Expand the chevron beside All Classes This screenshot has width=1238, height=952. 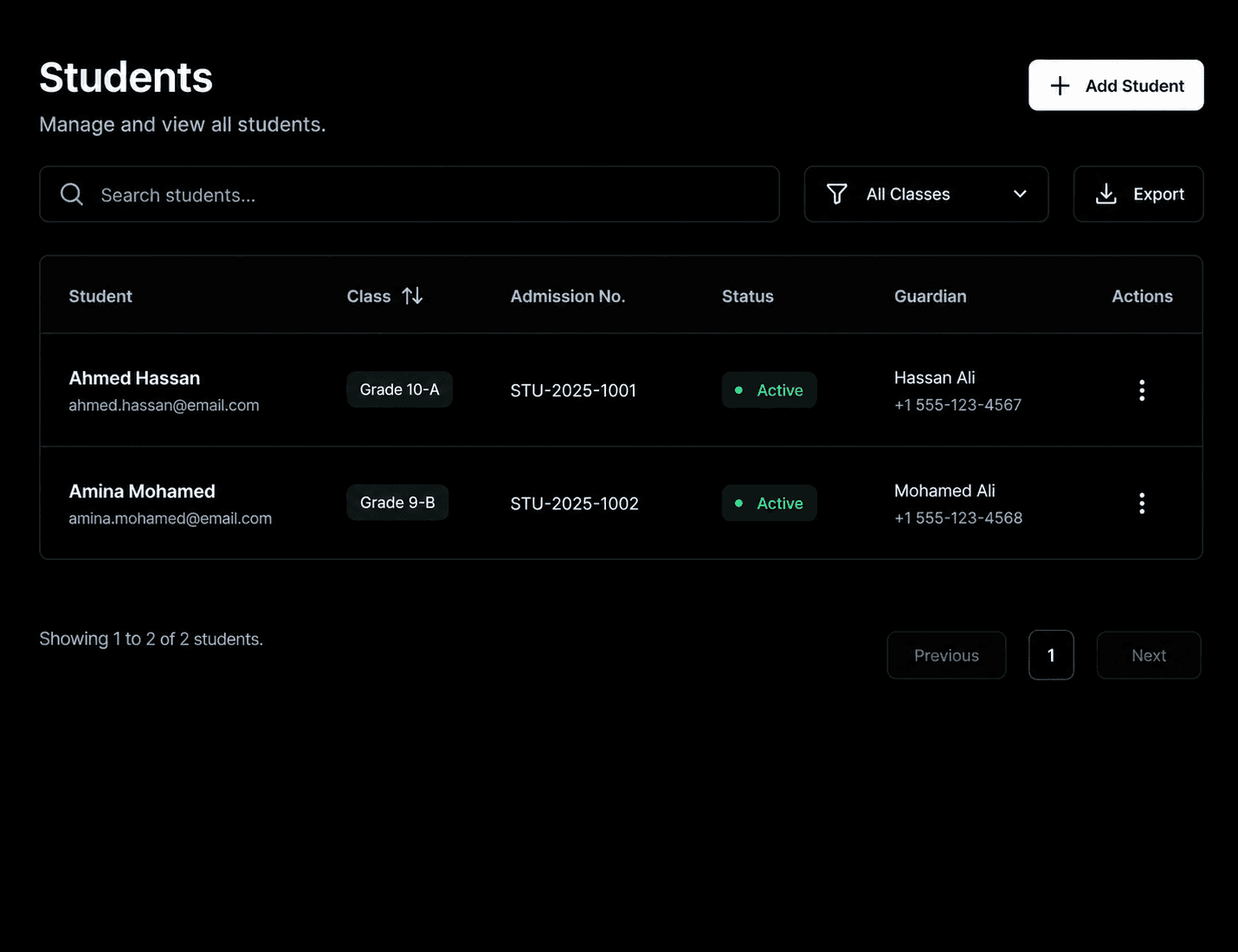(1020, 194)
